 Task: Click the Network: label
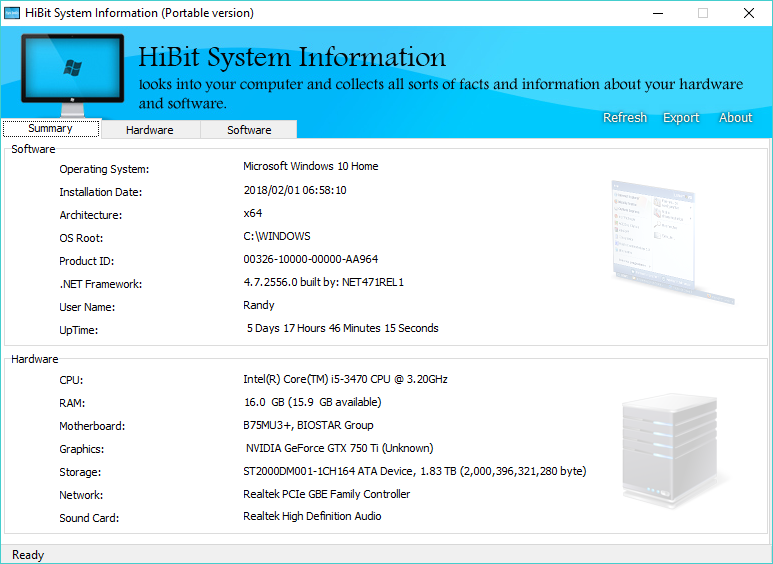(81, 495)
